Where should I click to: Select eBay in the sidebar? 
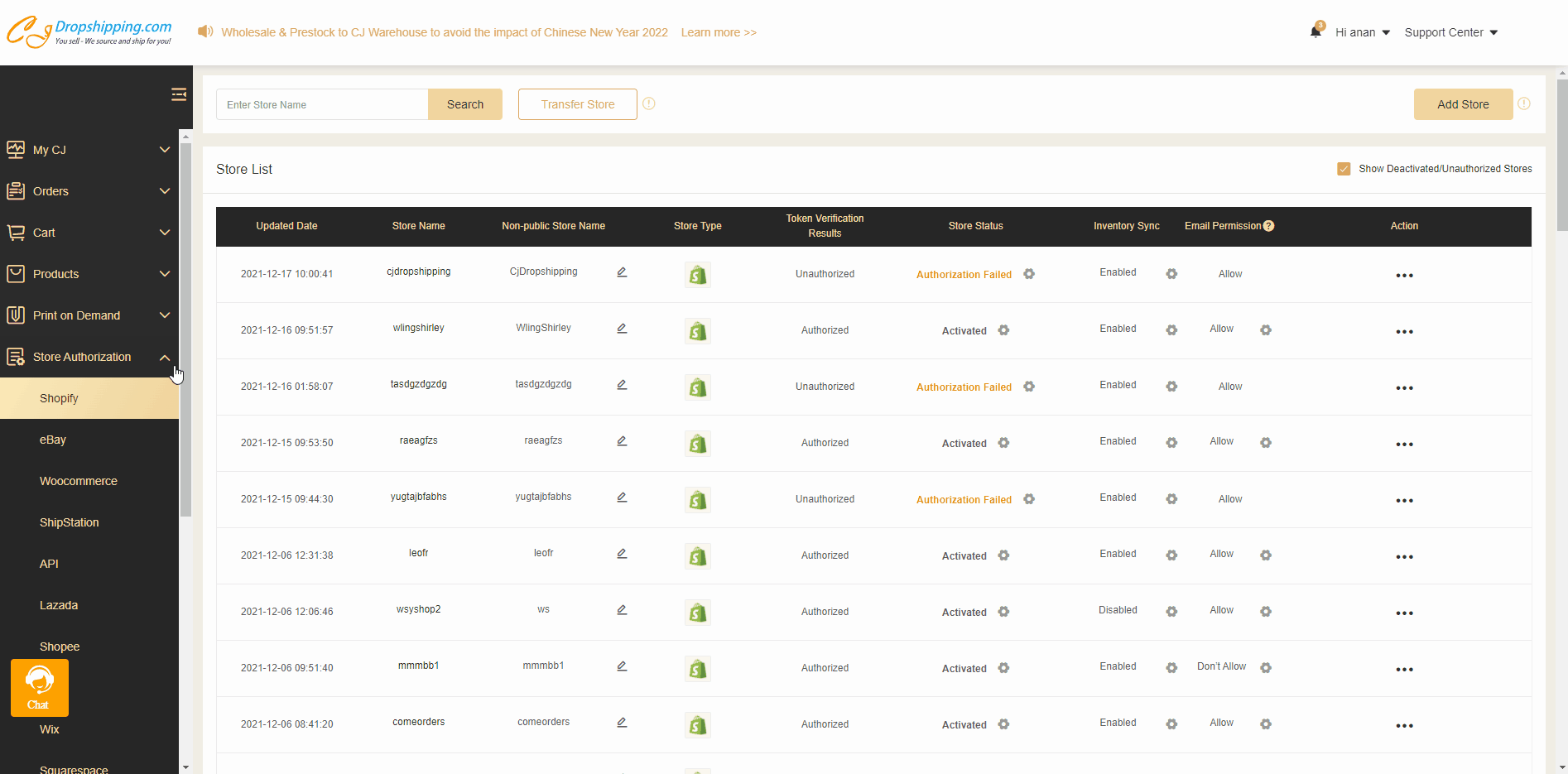tap(53, 440)
